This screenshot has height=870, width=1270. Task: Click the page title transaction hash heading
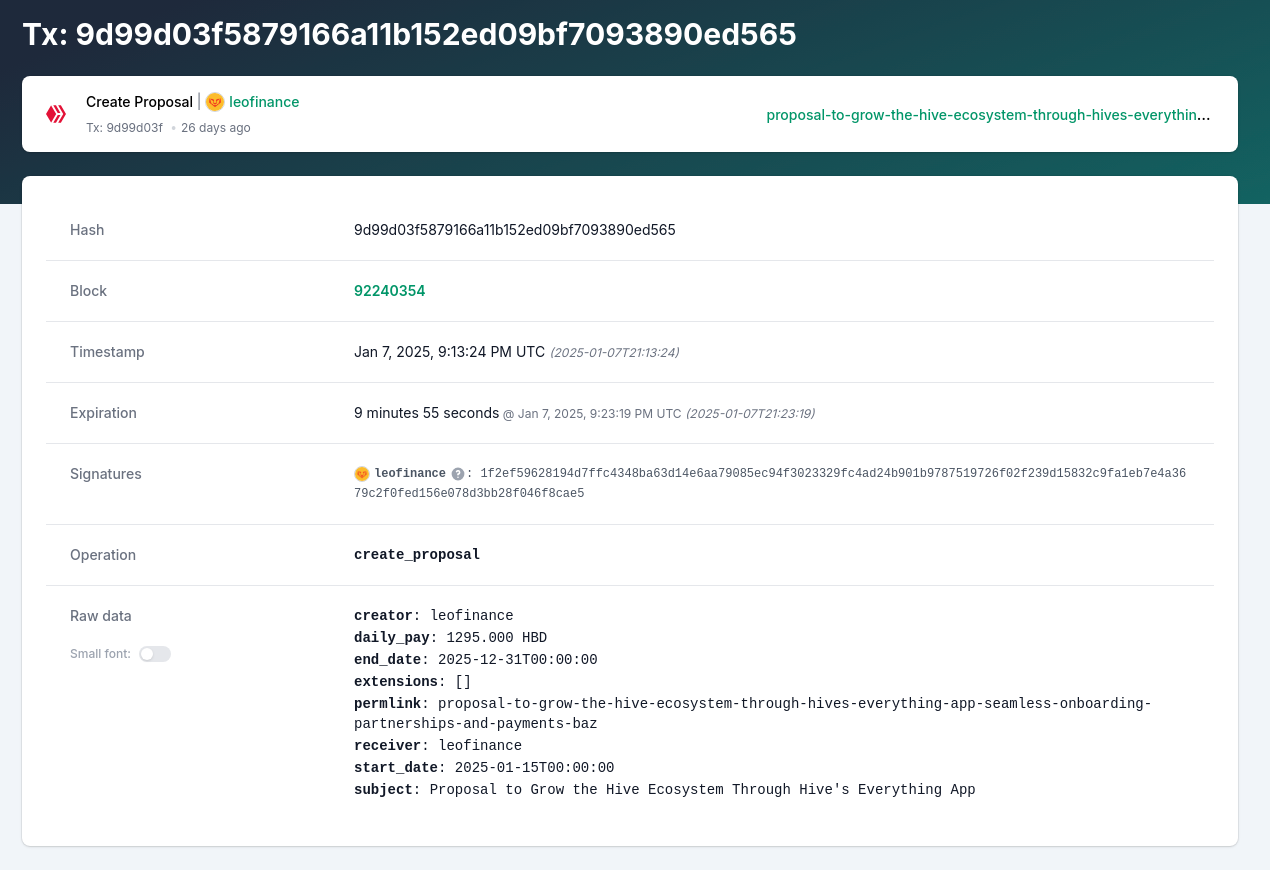pos(409,35)
